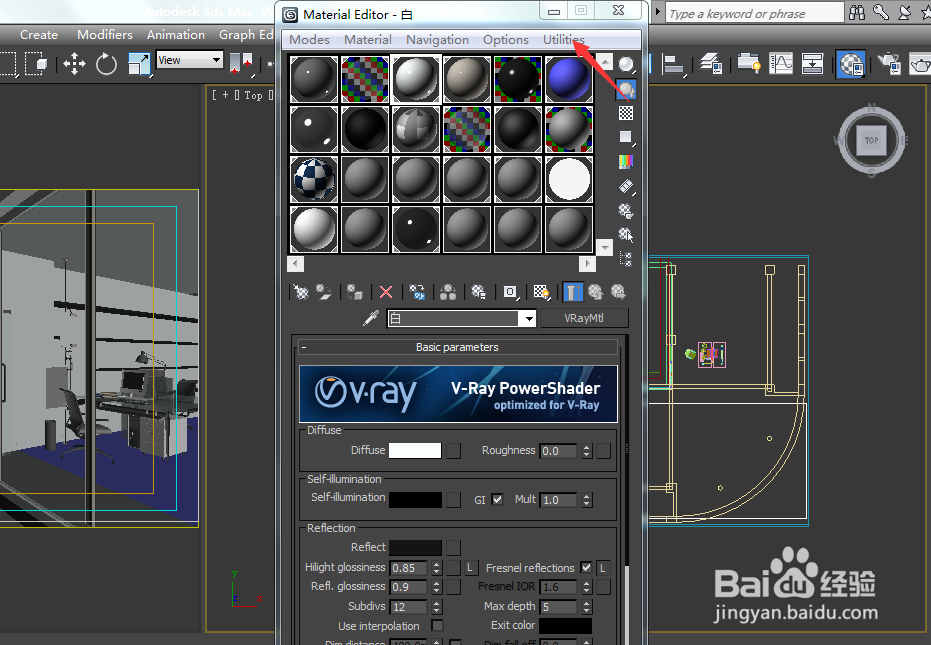
Task: Select the Rotate tool in main toolbar
Action: coord(106,64)
